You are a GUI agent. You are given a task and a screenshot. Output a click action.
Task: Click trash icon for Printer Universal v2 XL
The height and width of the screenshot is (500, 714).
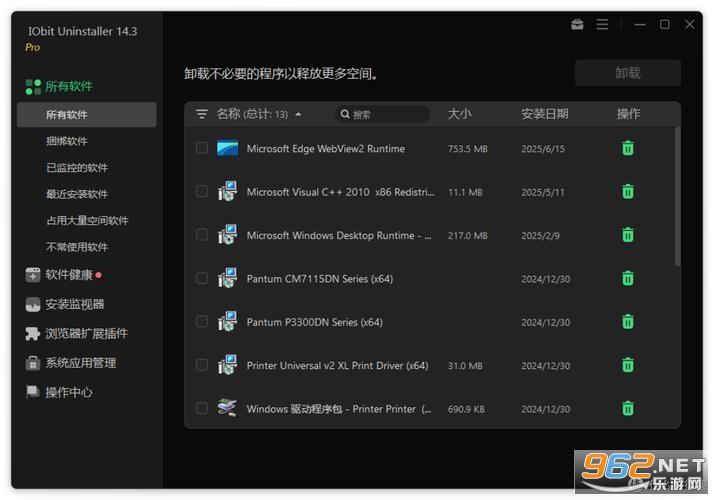[627, 365]
